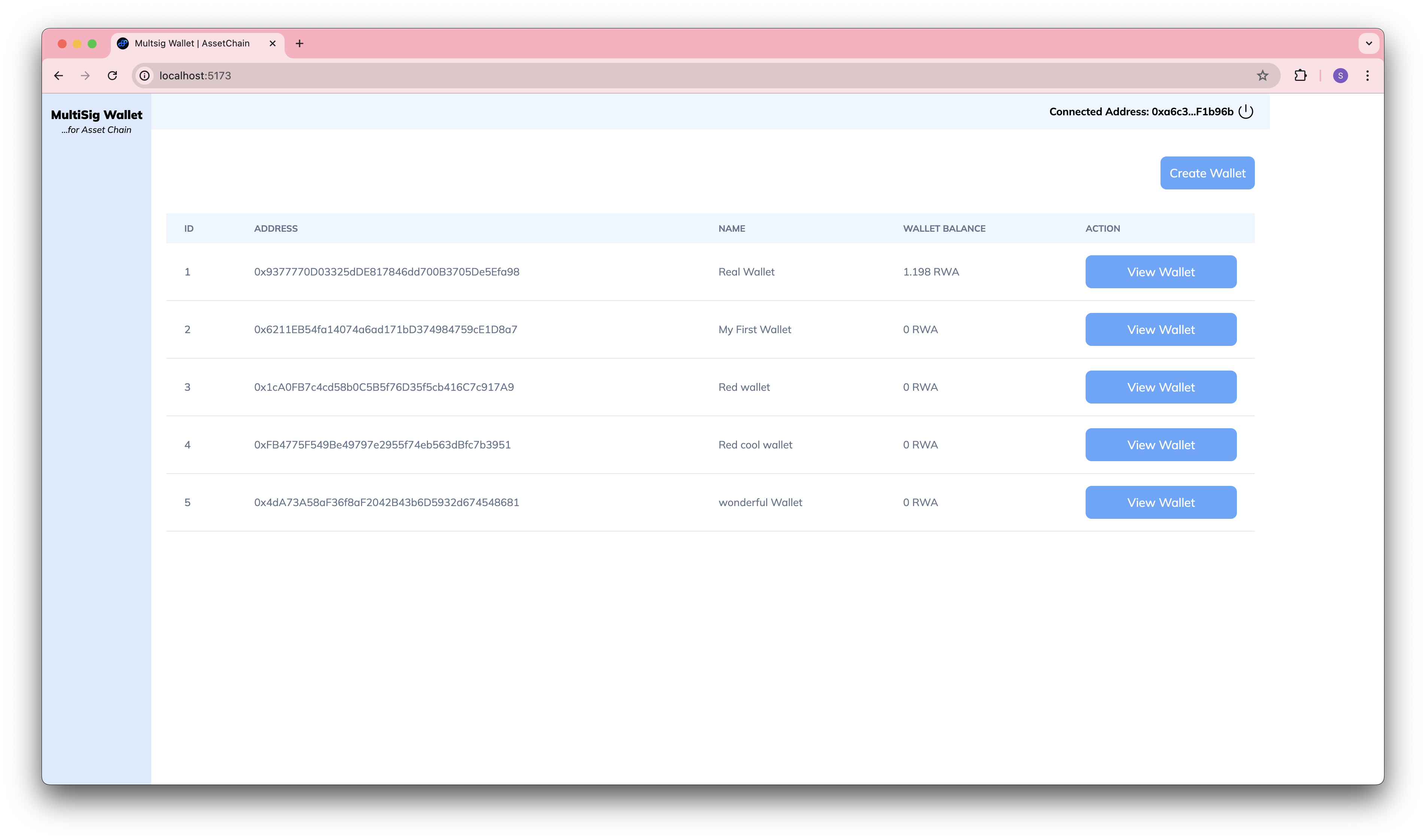The image size is (1426, 840).
Task: Expand tab search dropdown arrow
Action: coord(1368,43)
